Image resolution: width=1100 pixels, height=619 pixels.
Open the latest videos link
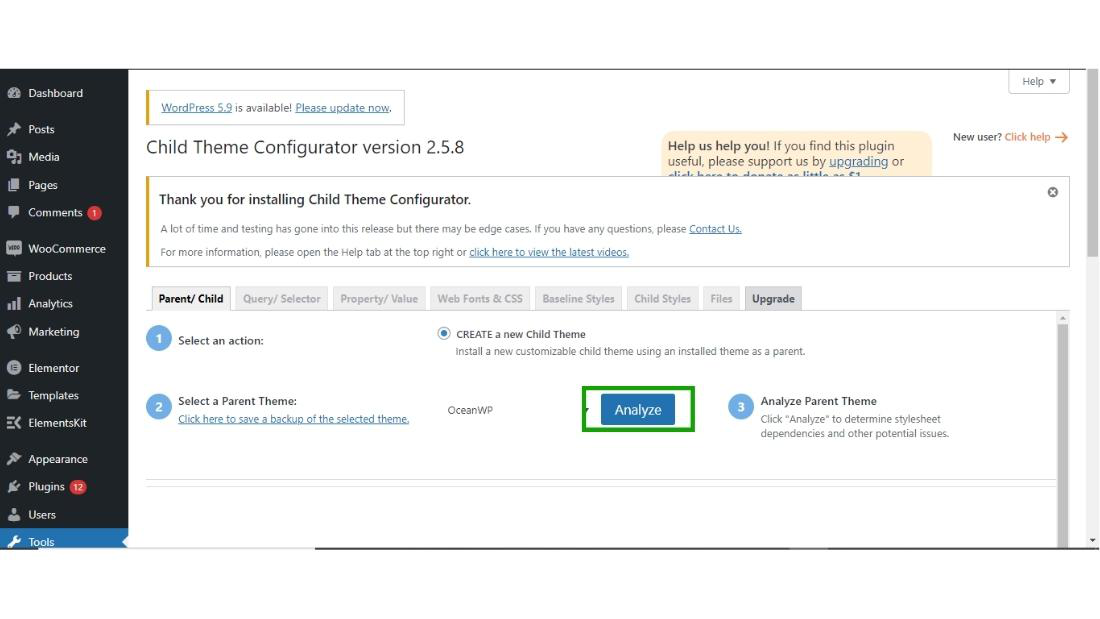click(549, 252)
